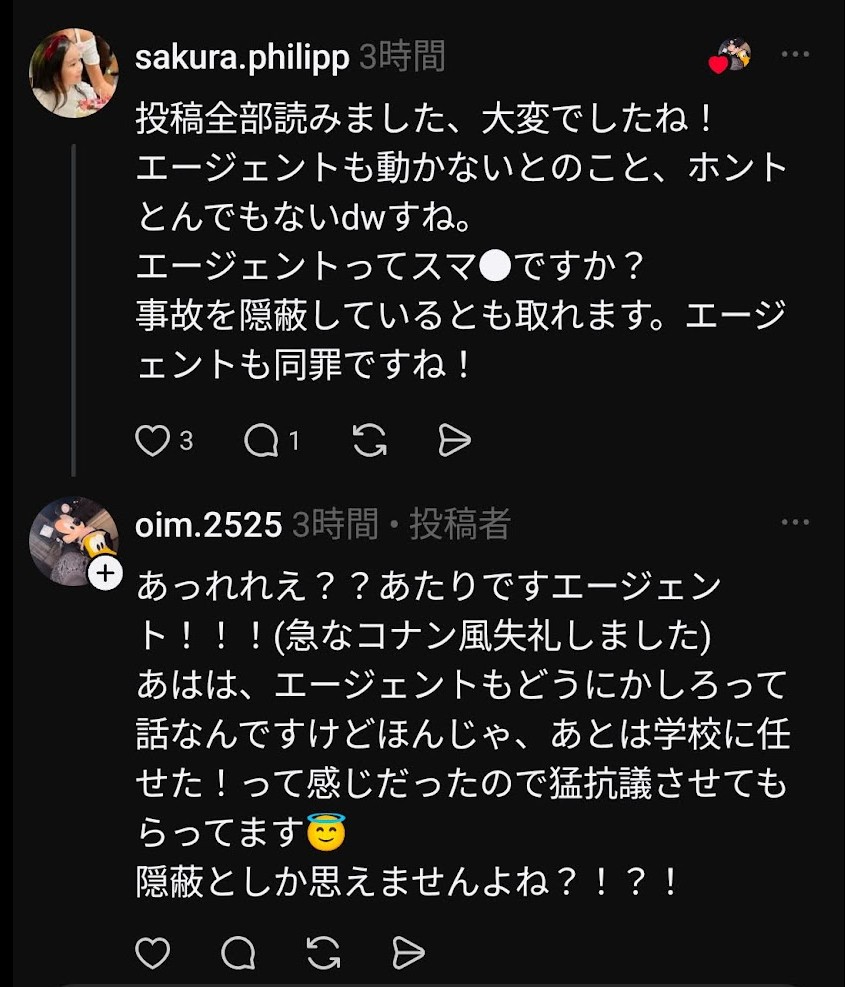Open more options for oim.2525's reply
The width and height of the screenshot is (845, 987).
click(x=795, y=522)
